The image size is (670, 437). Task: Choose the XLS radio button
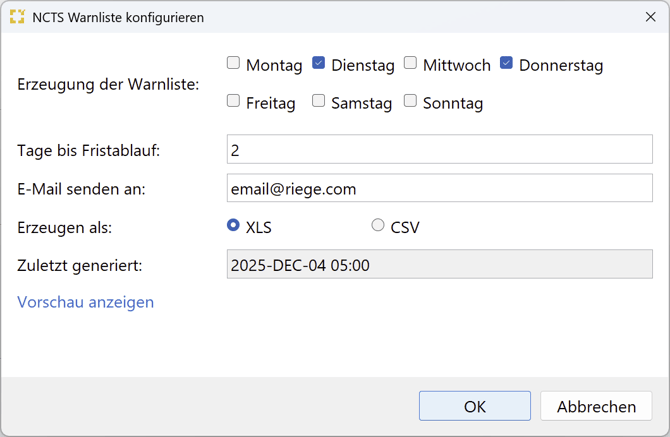click(234, 226)
